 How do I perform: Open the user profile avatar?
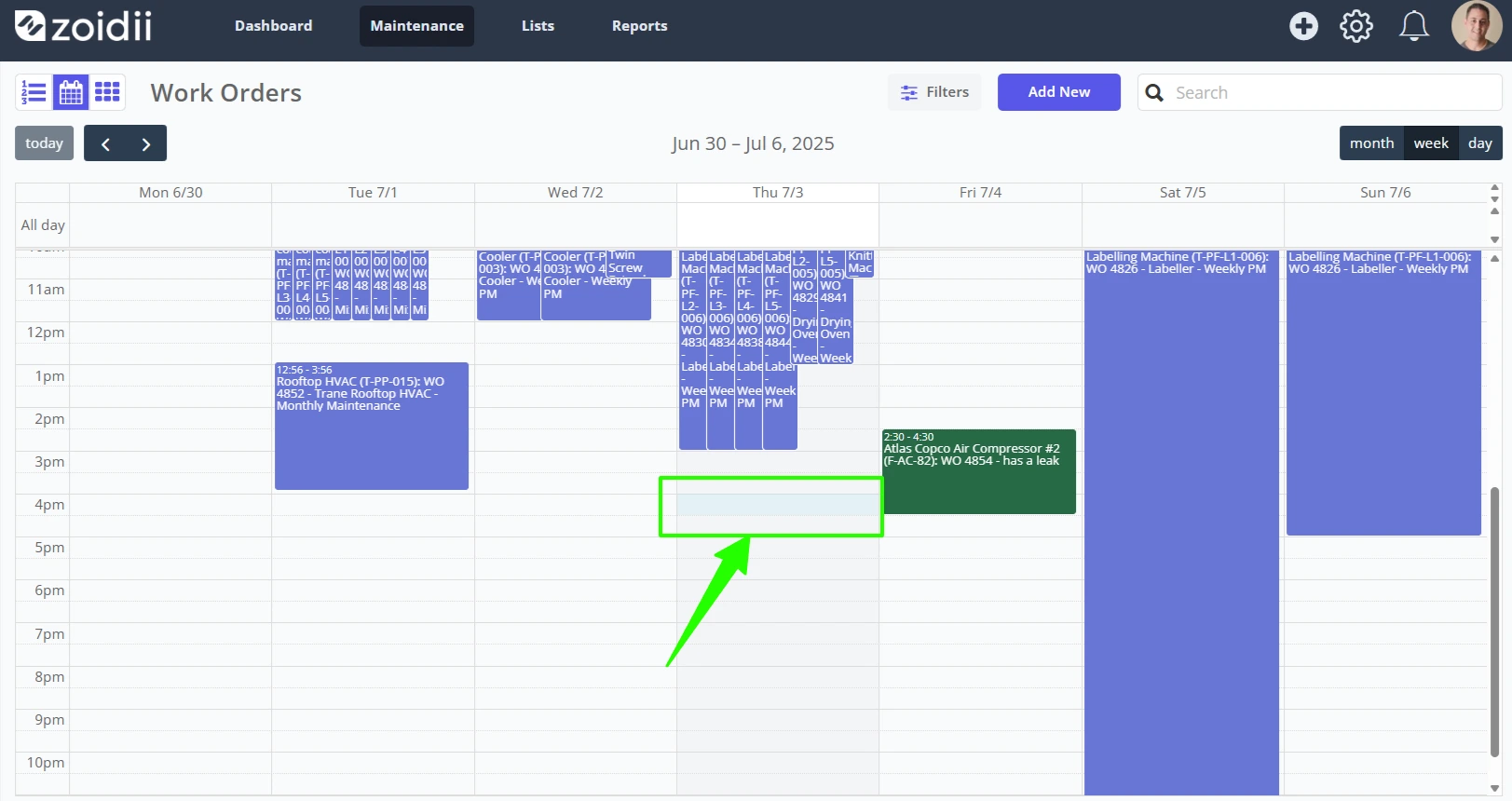pyautogui.click(x=1477, y=26)
